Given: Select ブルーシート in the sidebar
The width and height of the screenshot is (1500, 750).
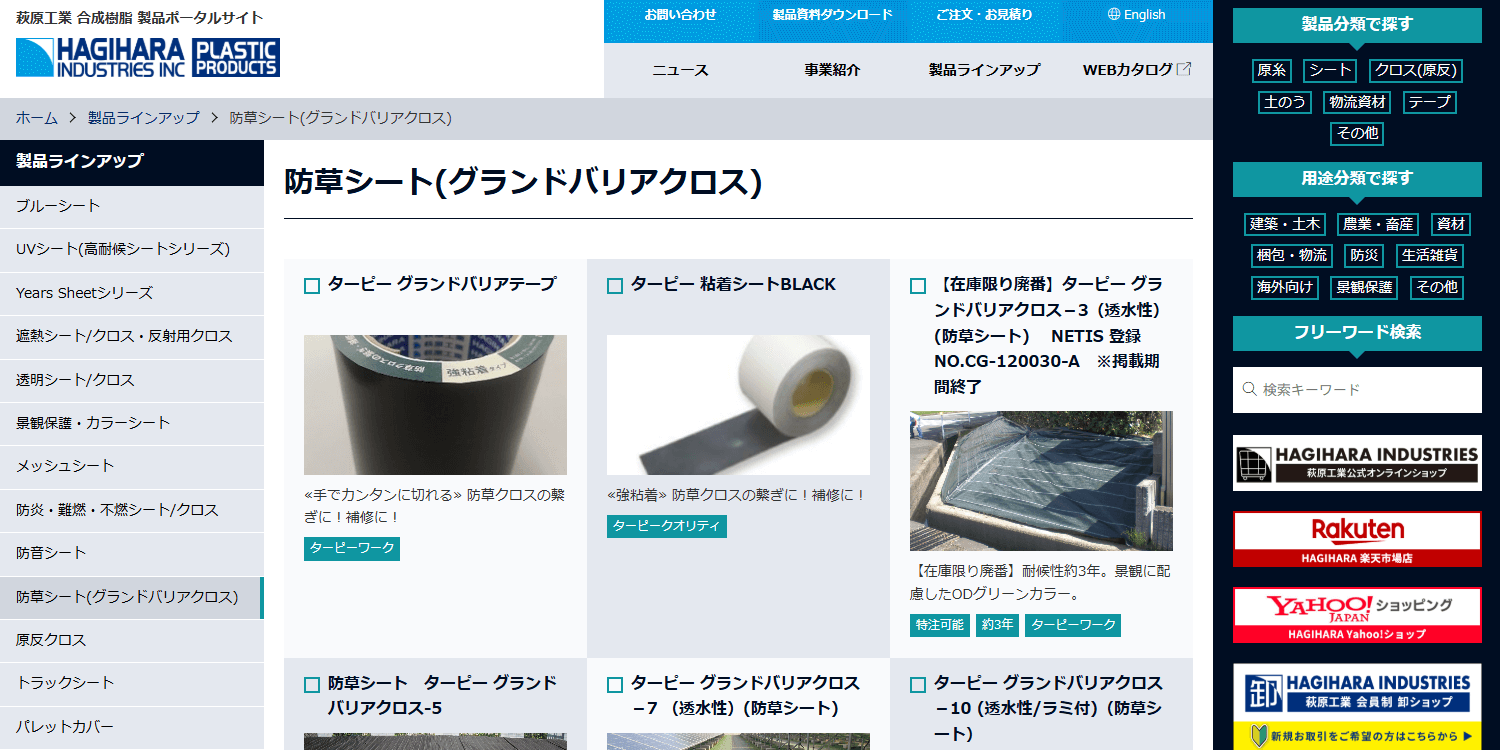Looking at the screenshot, I should pos(132,206).
